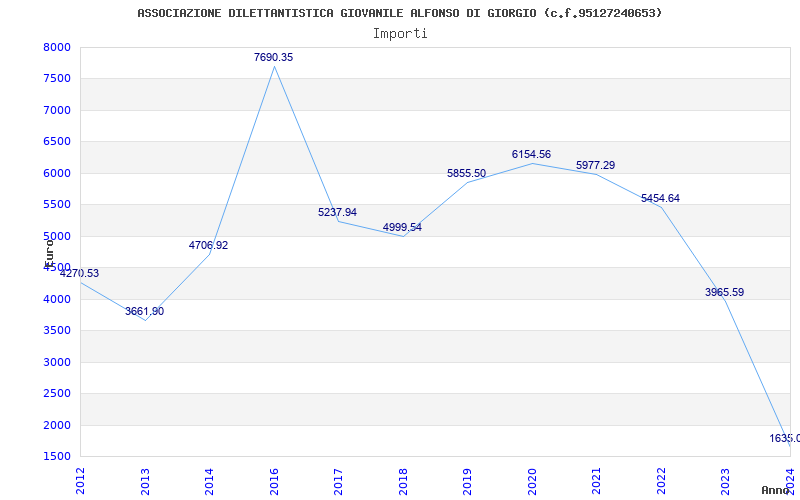Click the y-axis value 6500

click(57, 141)
